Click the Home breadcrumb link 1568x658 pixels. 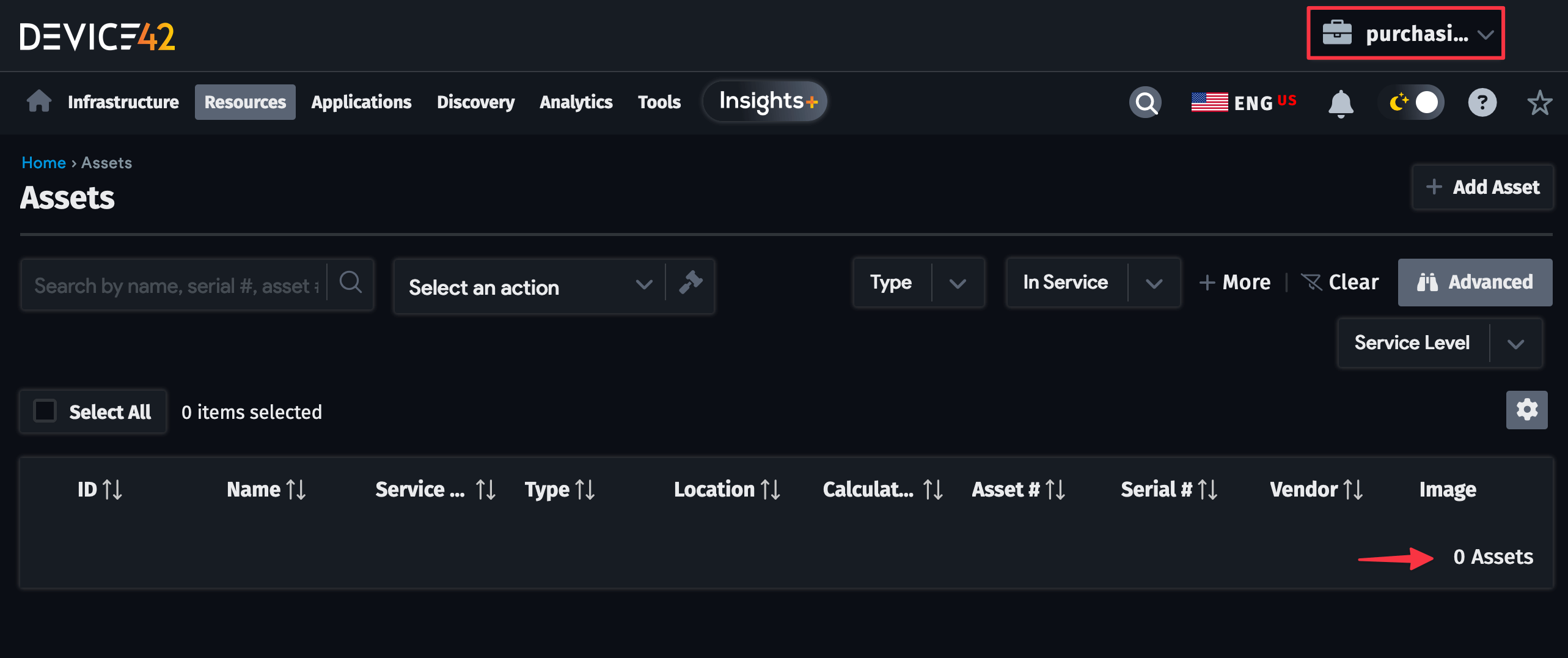click(43, 162)
